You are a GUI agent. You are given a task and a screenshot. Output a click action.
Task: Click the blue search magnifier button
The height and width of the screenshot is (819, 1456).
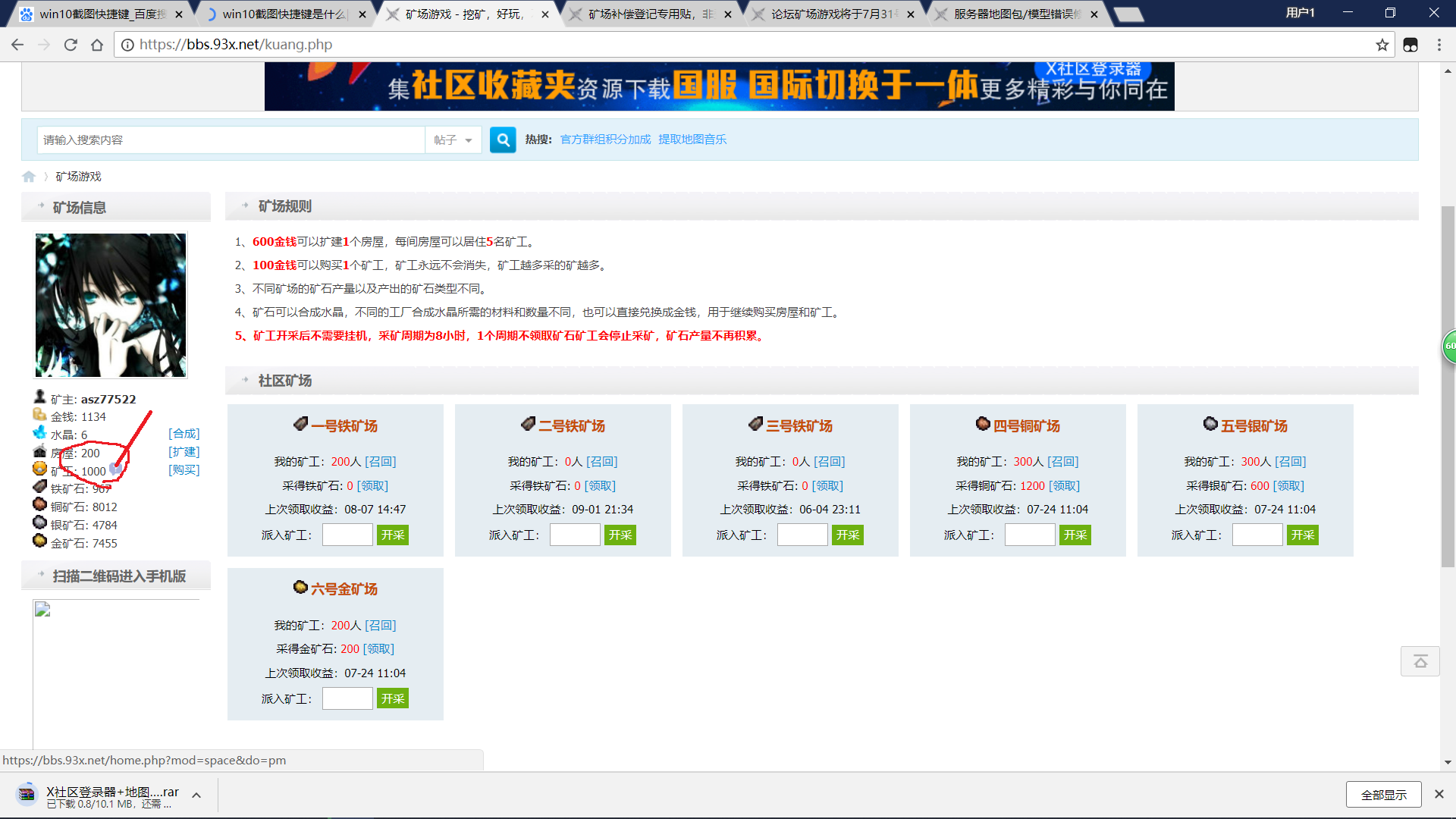click(x=503, y=140)
